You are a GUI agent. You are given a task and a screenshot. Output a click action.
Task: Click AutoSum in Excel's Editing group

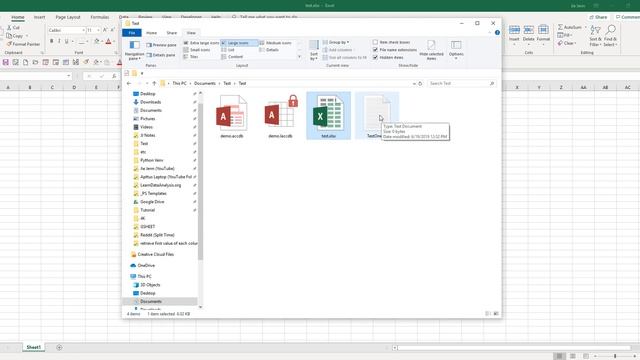(570, 27)
